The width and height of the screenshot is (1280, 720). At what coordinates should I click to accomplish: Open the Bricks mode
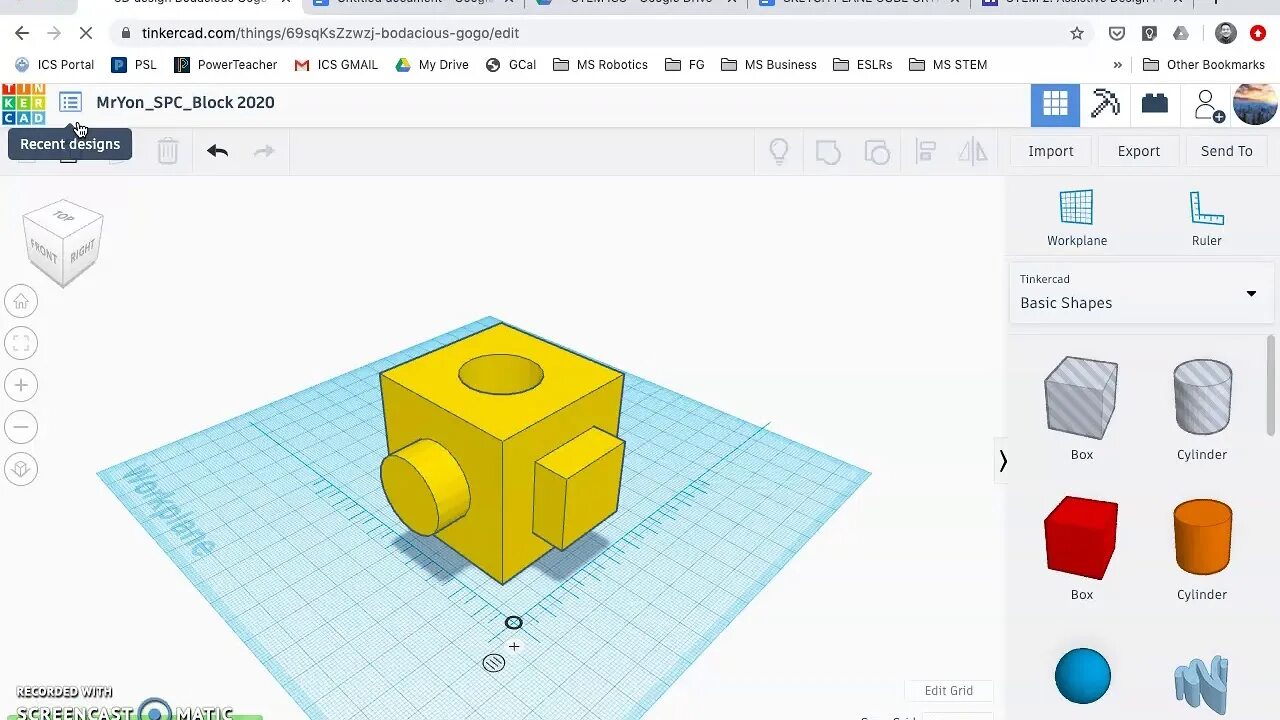pyautogui.click(x=1155, y=103)
